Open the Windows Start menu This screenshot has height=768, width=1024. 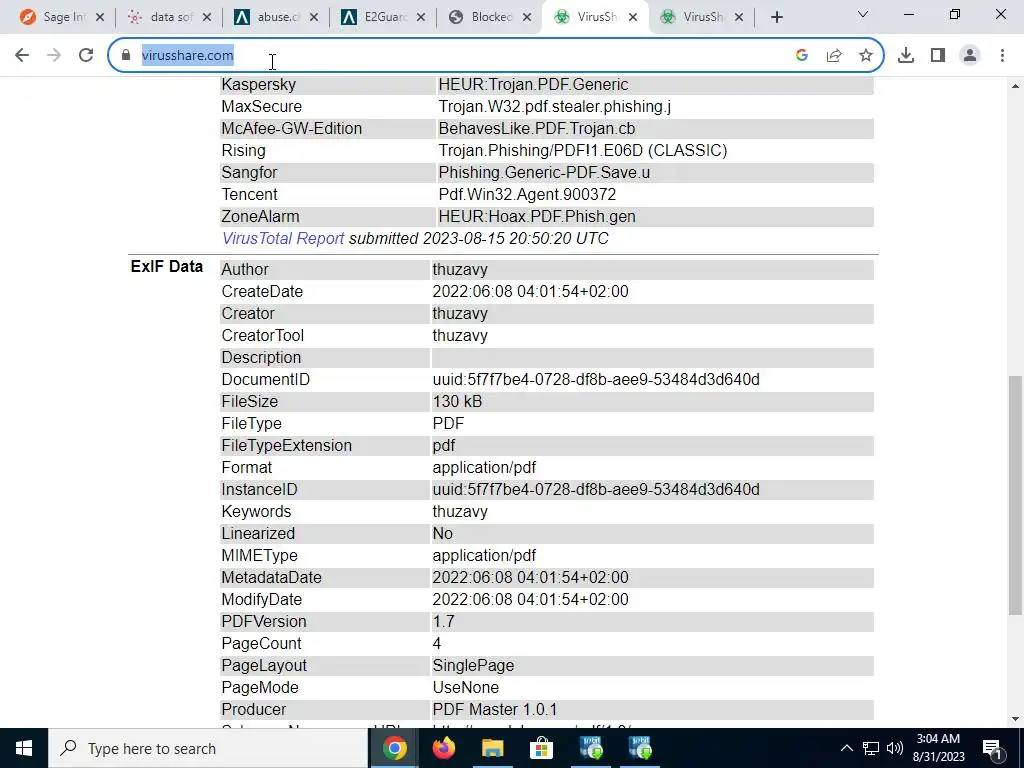(x=24, y=748)
